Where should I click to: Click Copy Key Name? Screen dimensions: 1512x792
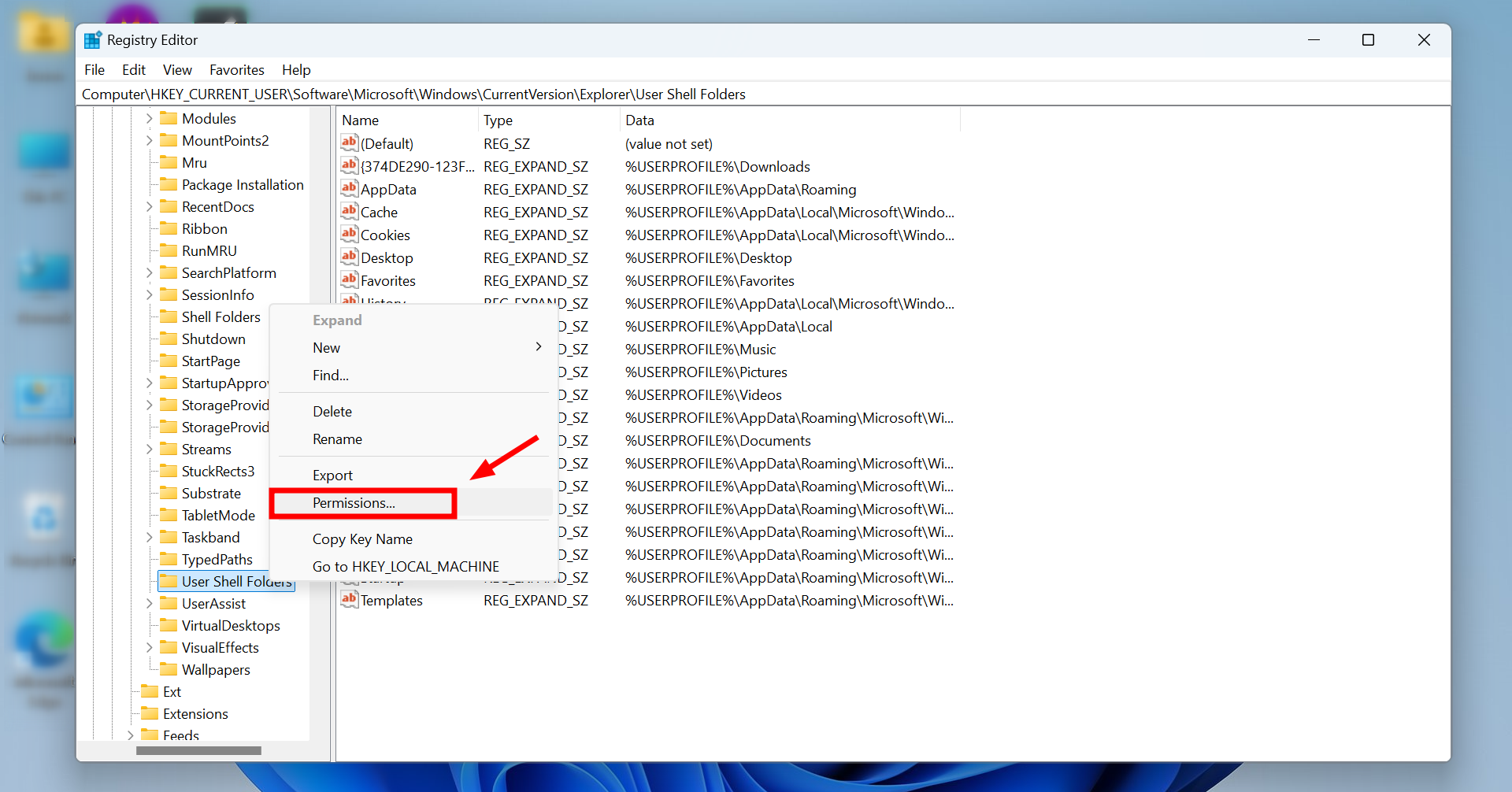(x=362, y=538)
